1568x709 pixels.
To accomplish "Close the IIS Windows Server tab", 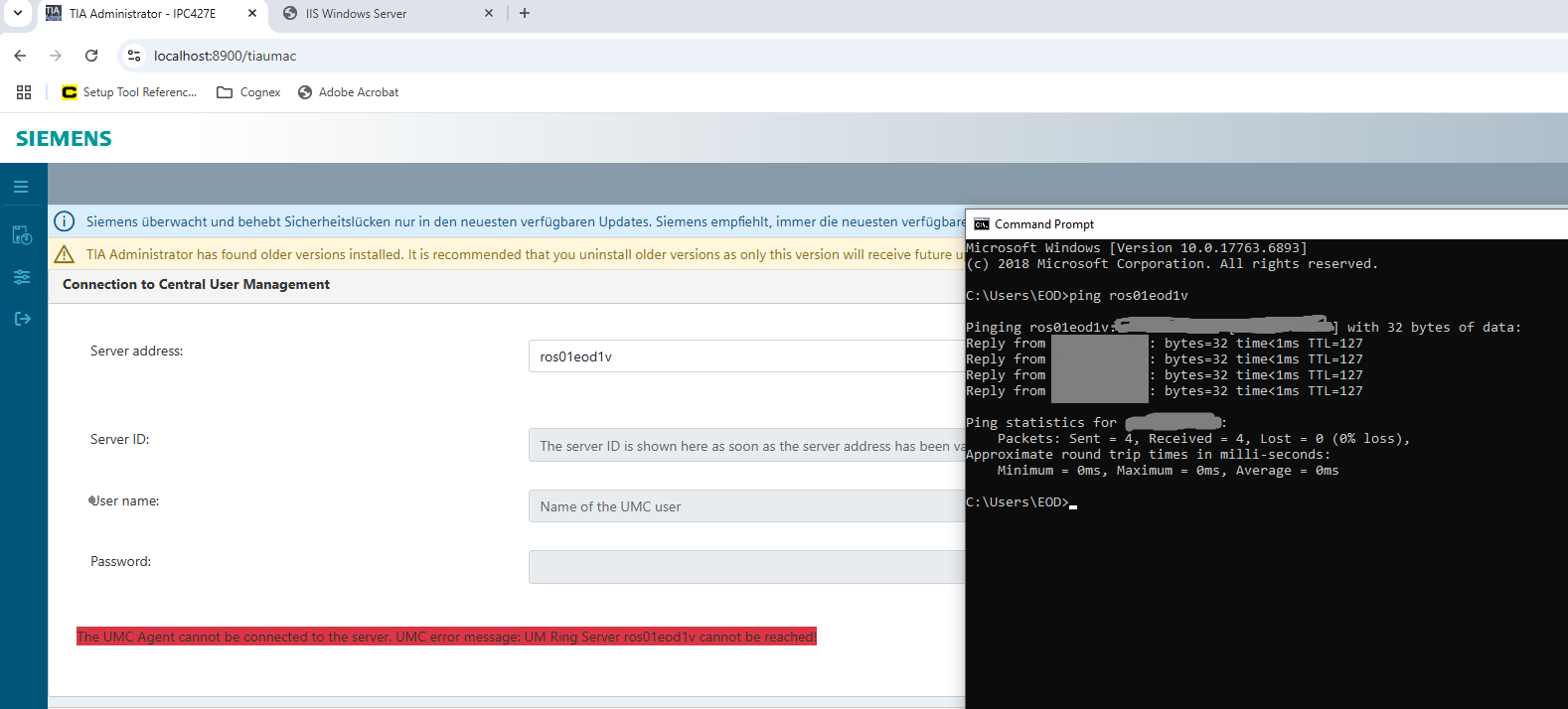I will [x=489, y=14].
